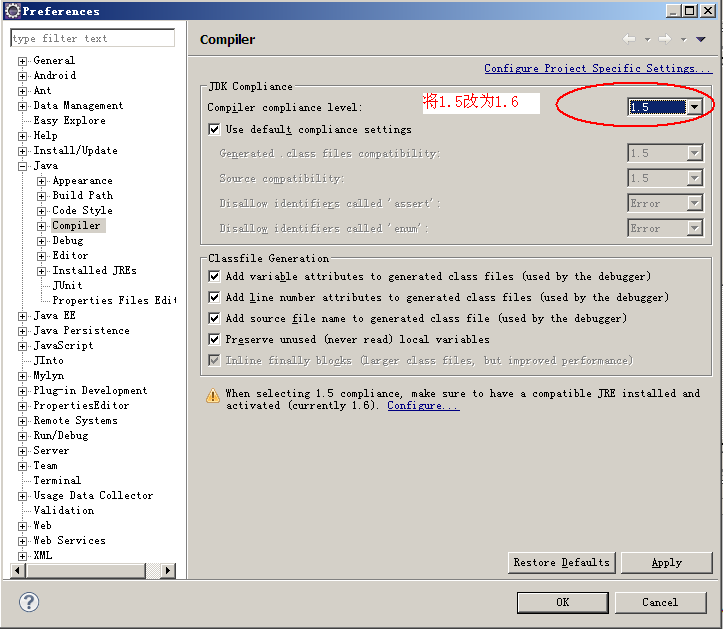Click the Help question mark icon
This screenshot has width=723, height=629.
(29, 602)
